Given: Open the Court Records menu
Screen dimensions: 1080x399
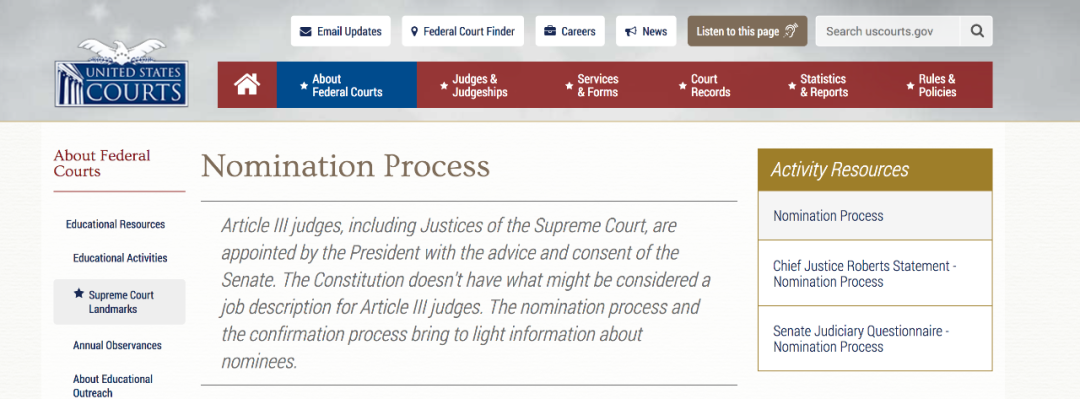Looking at the screenshot, I should pos(710,85).
